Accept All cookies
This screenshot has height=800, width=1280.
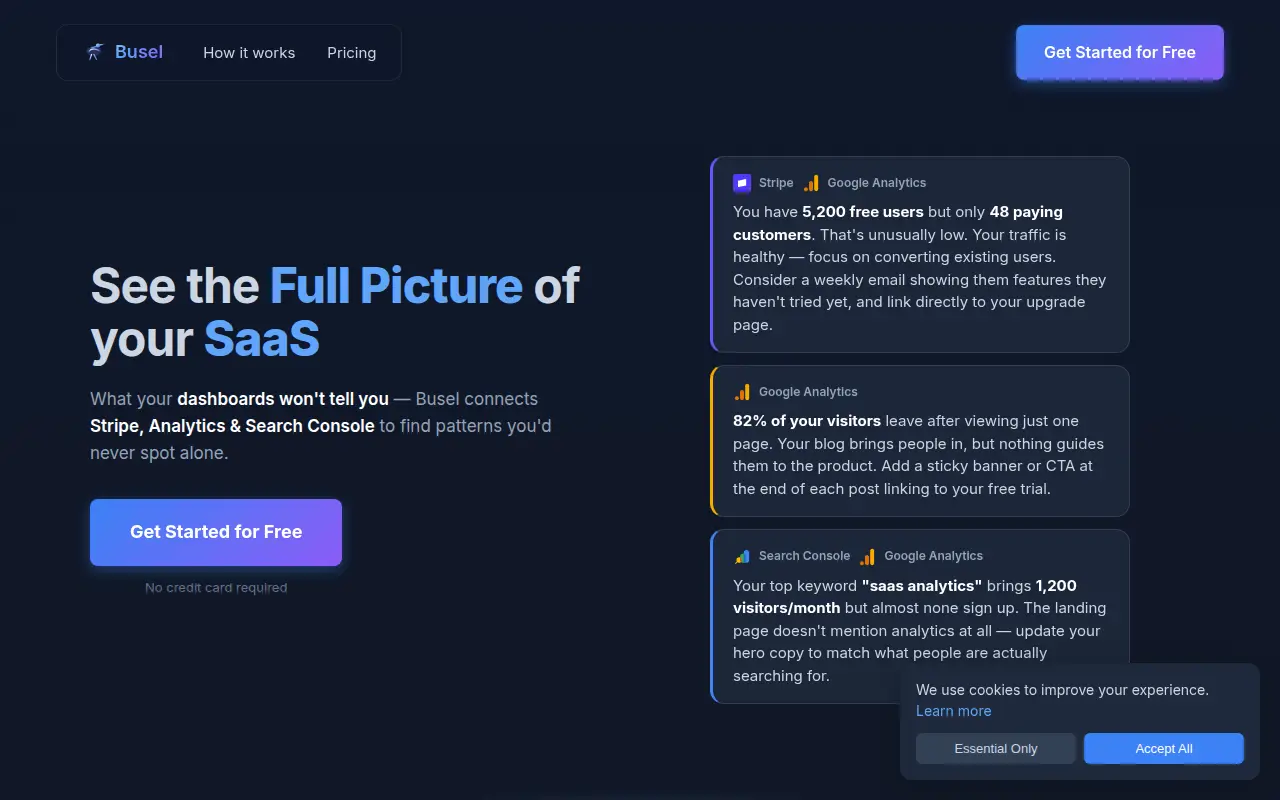(1164, 748)
